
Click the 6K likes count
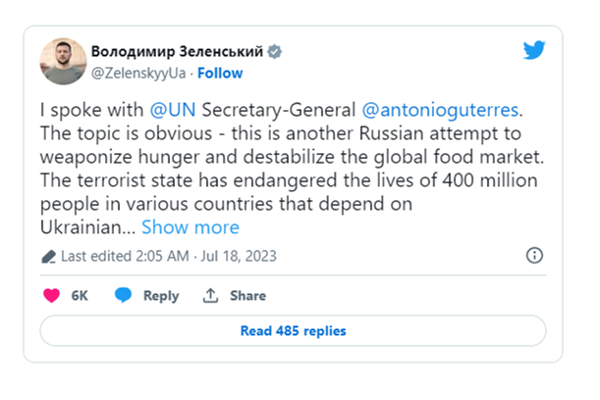81,295
